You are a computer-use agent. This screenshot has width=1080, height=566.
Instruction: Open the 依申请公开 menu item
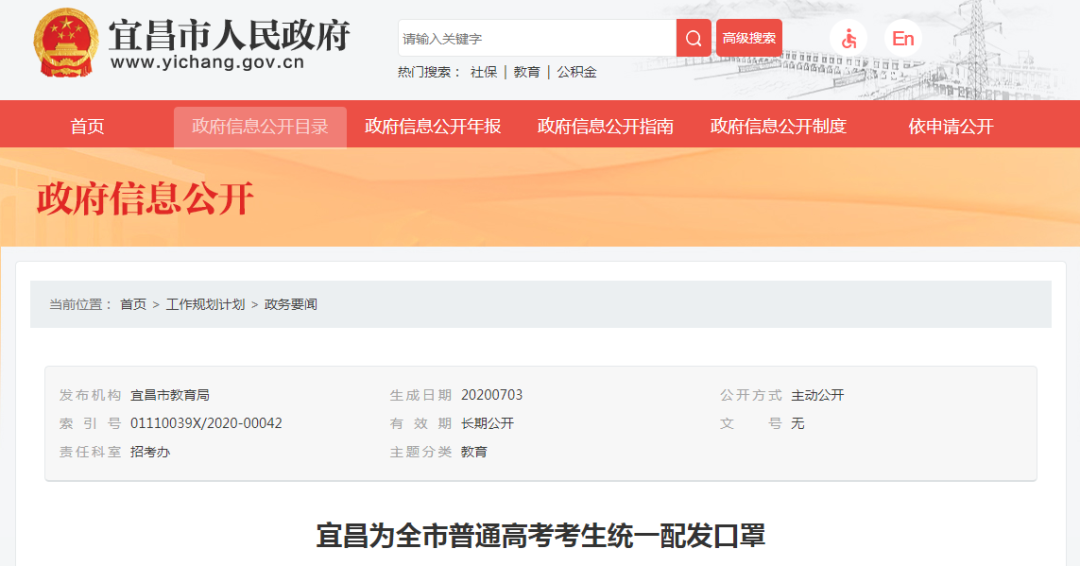pyautogui.click(x=951, y=127)
